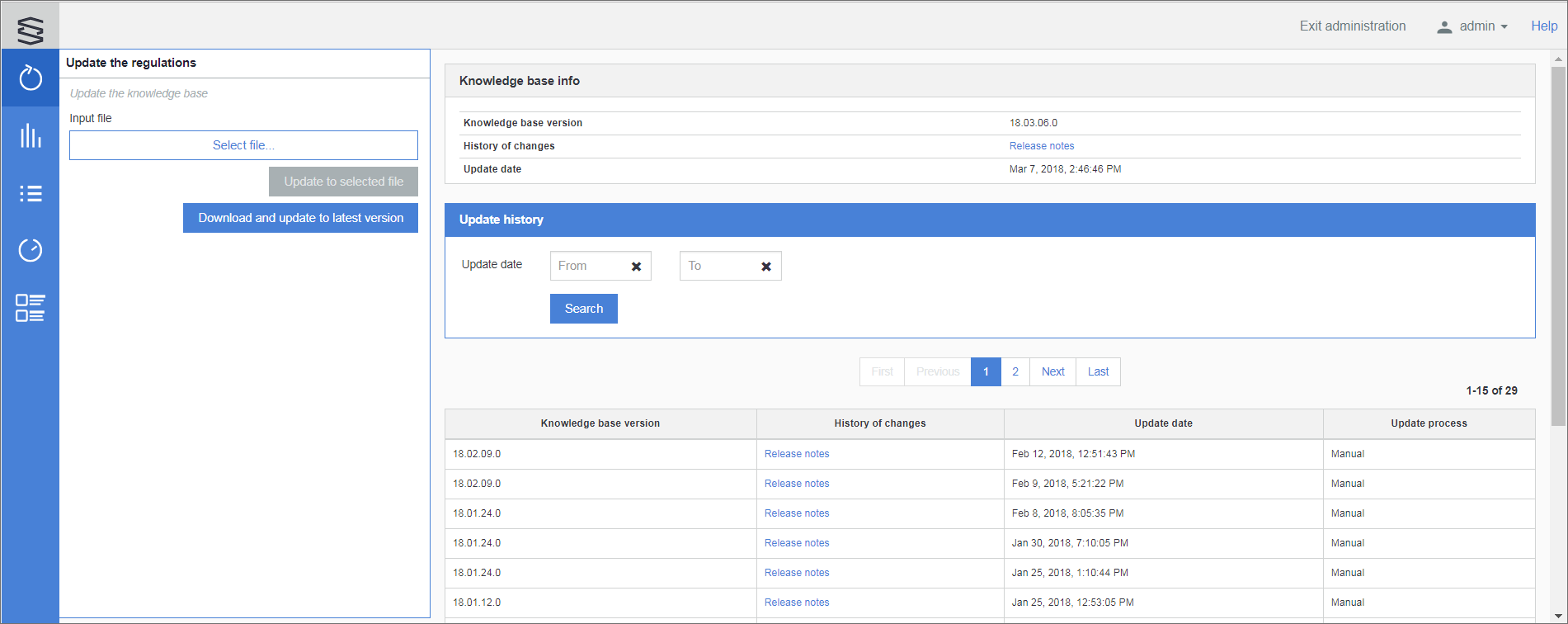Open the gauge timer sidebar icon
Image resolution: width=1568 pixels, height=624 pixels.
(x=31, y=250)
